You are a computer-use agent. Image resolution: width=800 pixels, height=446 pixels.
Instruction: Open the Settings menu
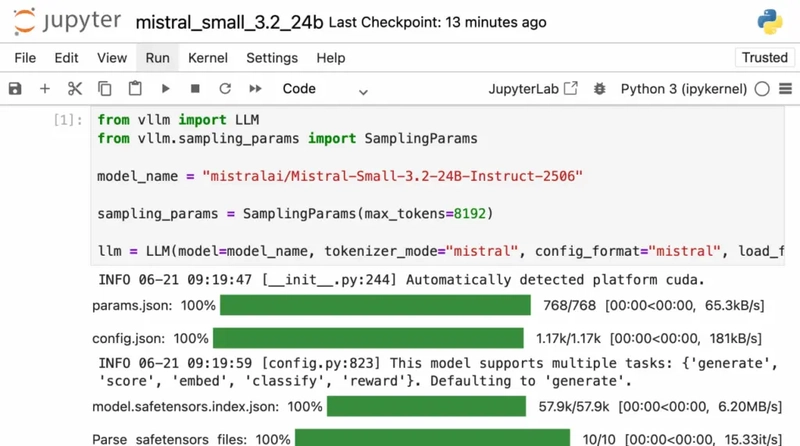(272, 58)
